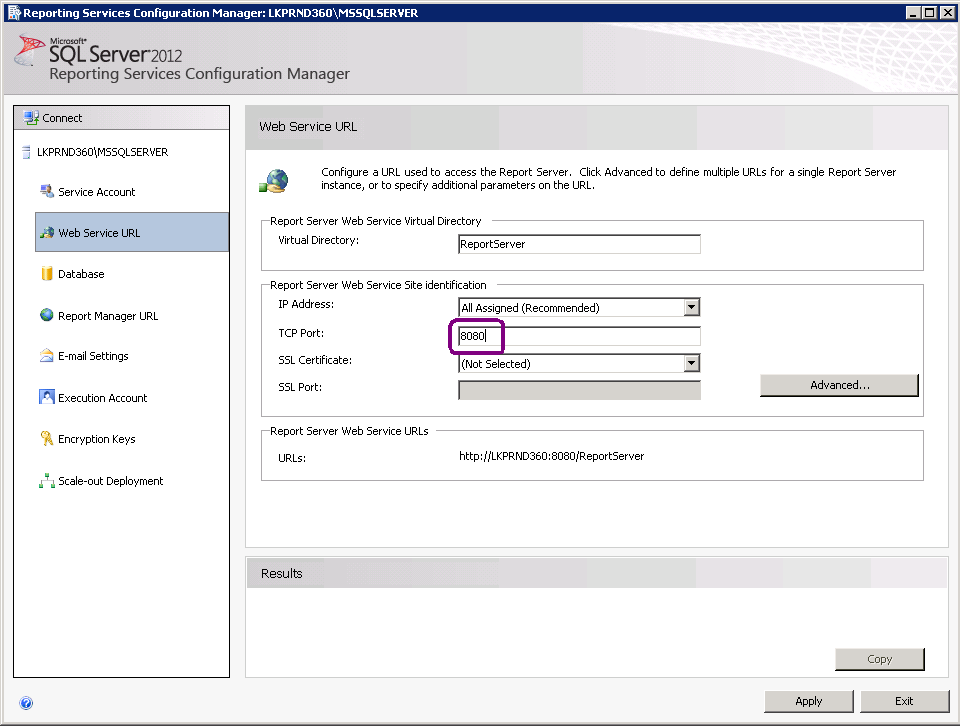Select the All Assigned (Recommended) combo box
This screenshot has height=726, width=960.
[579, 307]
